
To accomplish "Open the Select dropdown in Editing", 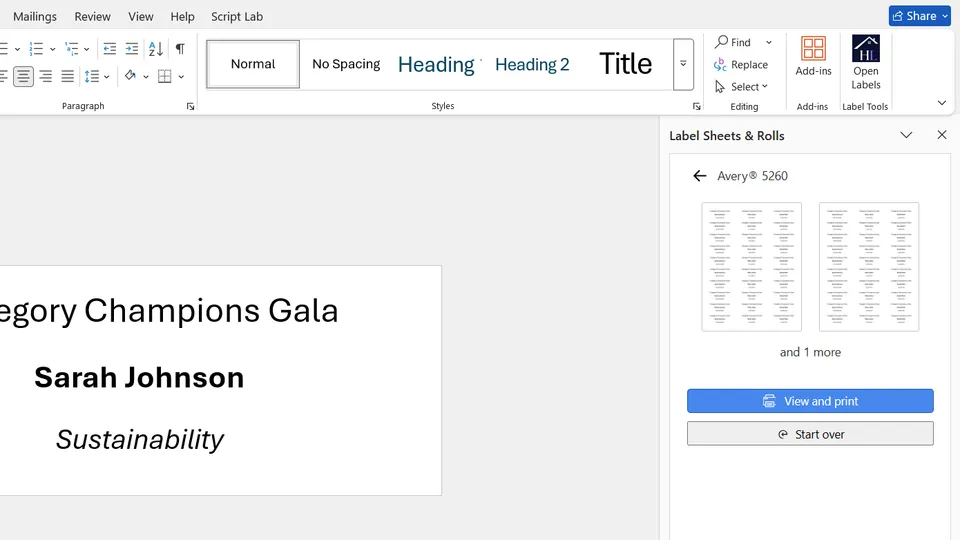I will click(741, 87).
